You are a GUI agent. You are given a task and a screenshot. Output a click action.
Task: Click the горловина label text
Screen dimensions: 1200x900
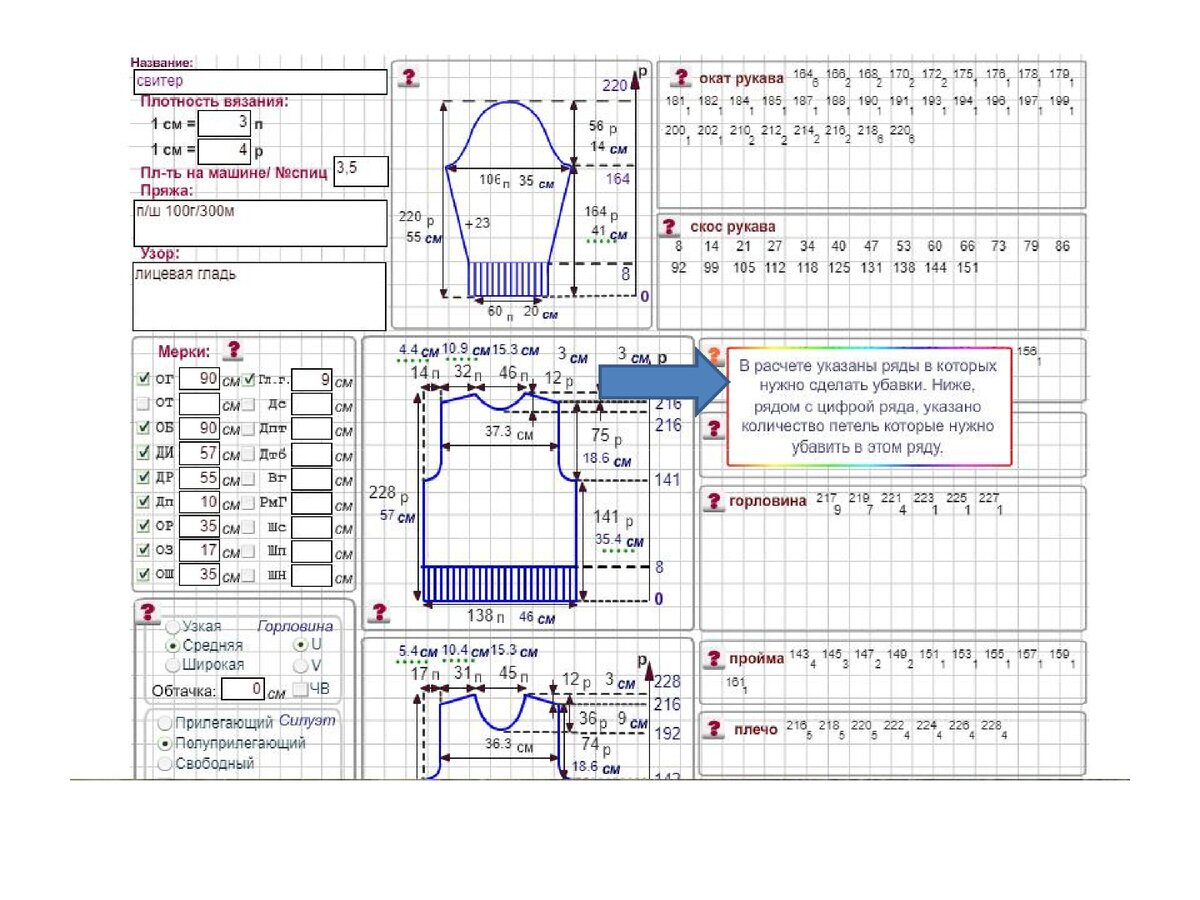click(x=768, y=502)
